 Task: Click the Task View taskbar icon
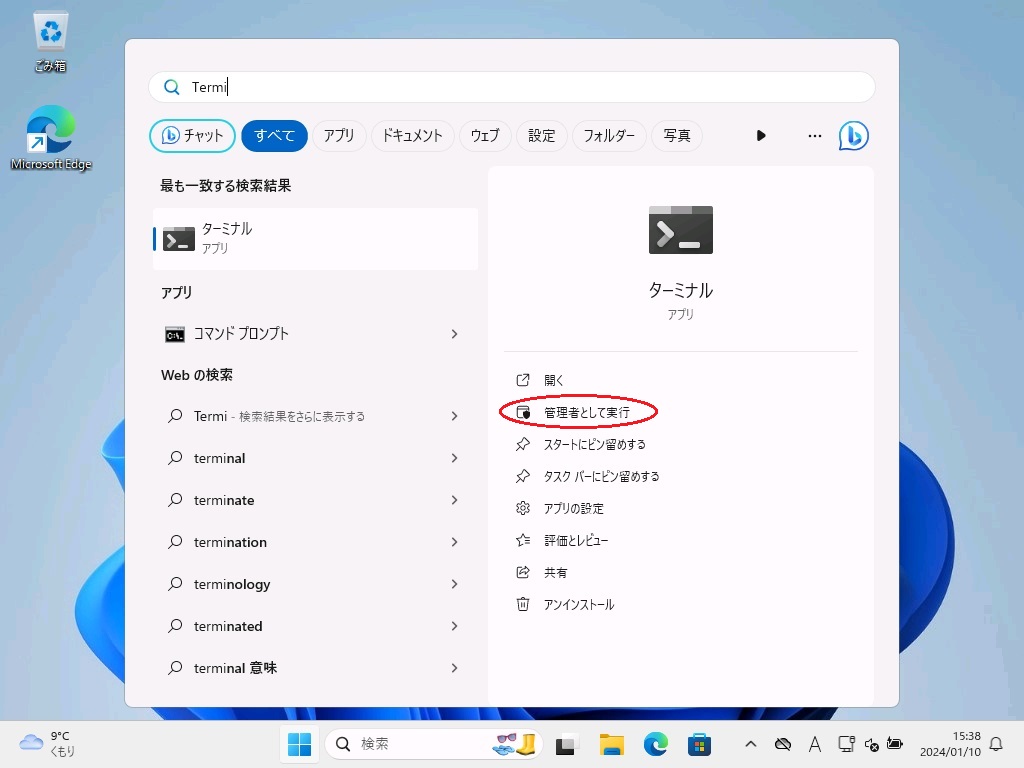(568, 744)
